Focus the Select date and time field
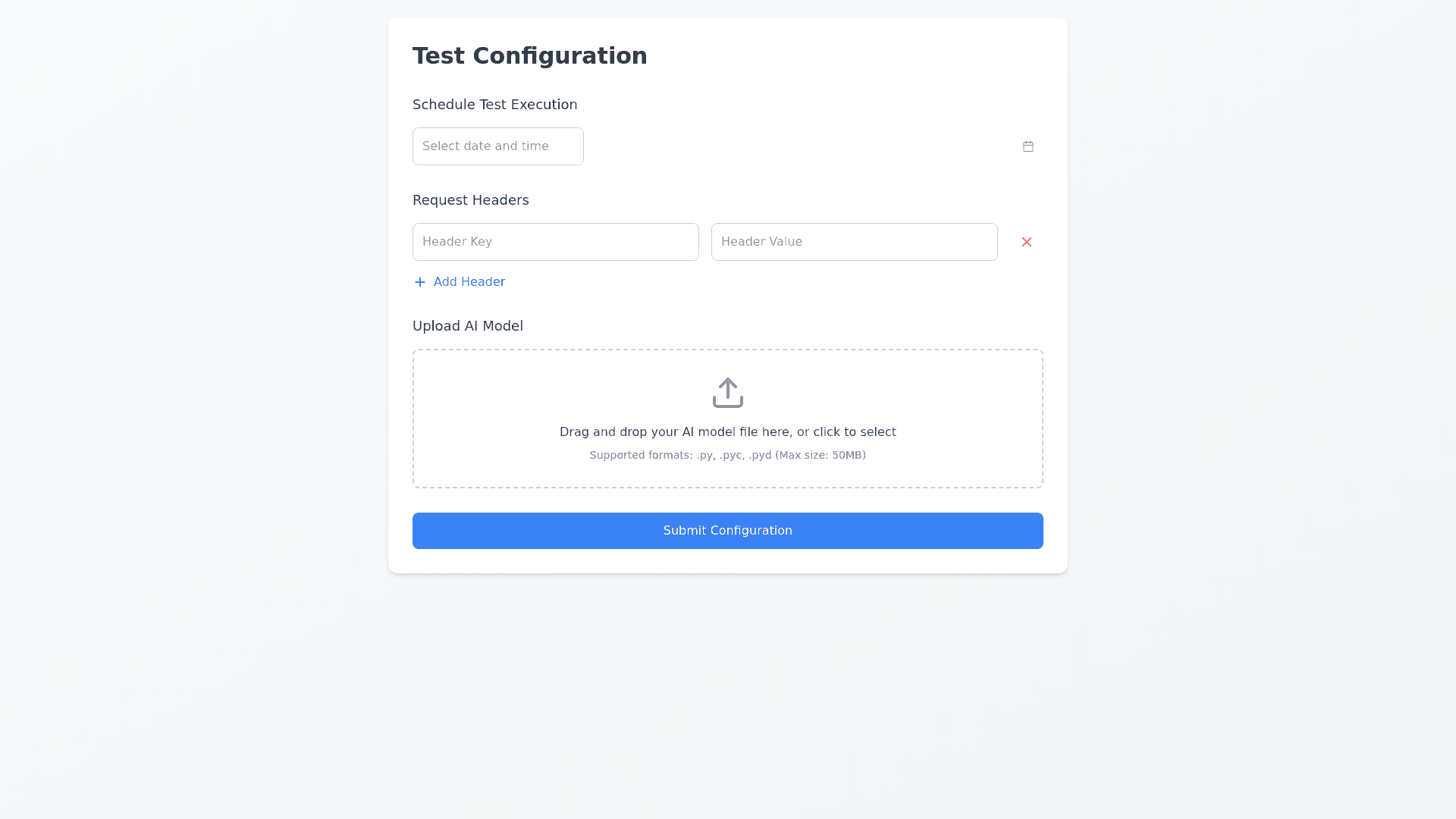The image size is (1456, 819). pyautogui.click(x=497, y=146)
